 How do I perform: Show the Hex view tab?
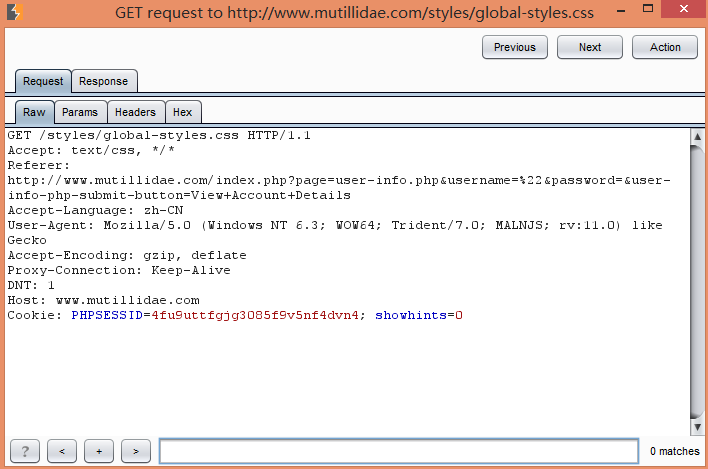click(x=182, y=112)
